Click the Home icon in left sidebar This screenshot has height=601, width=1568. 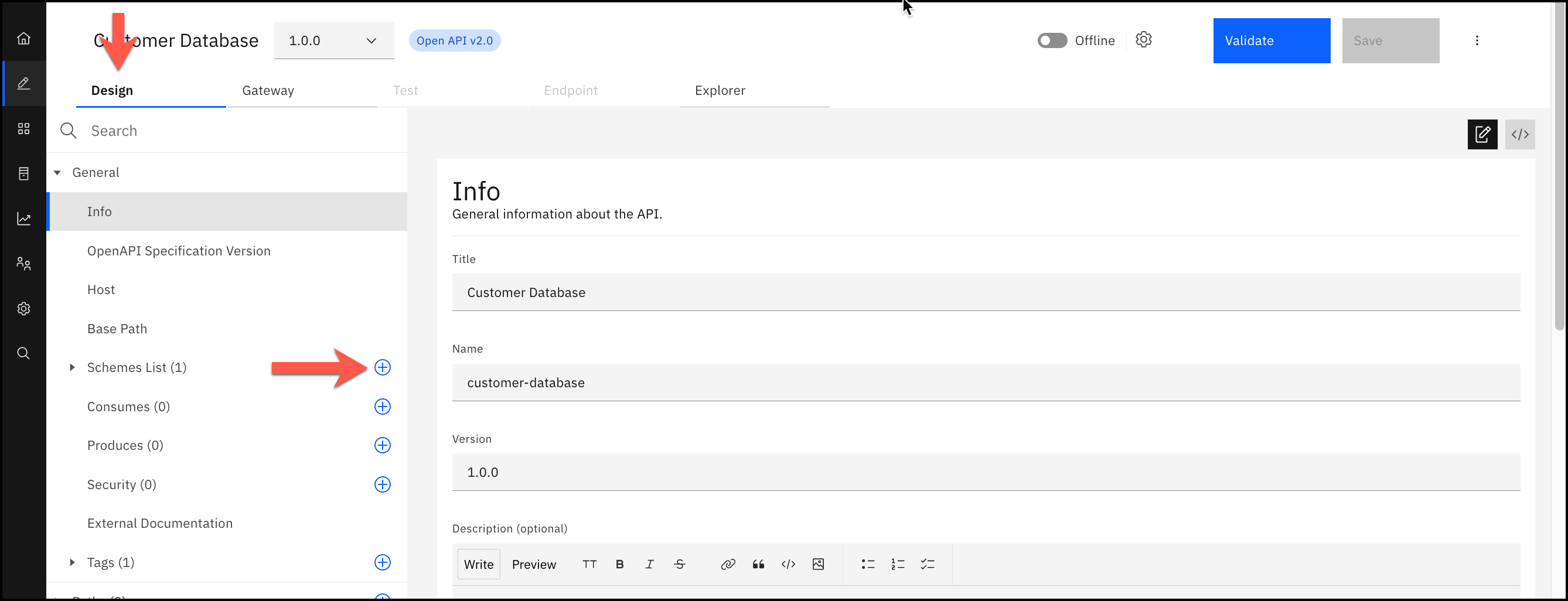coord(23,38)
